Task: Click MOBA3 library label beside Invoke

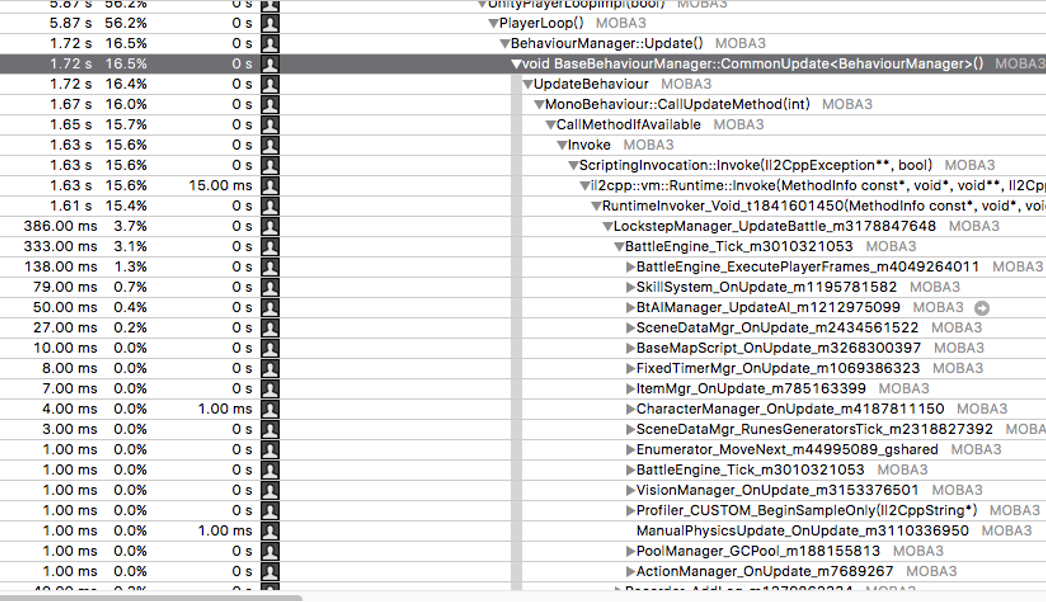Action: (x=648, y=145)
